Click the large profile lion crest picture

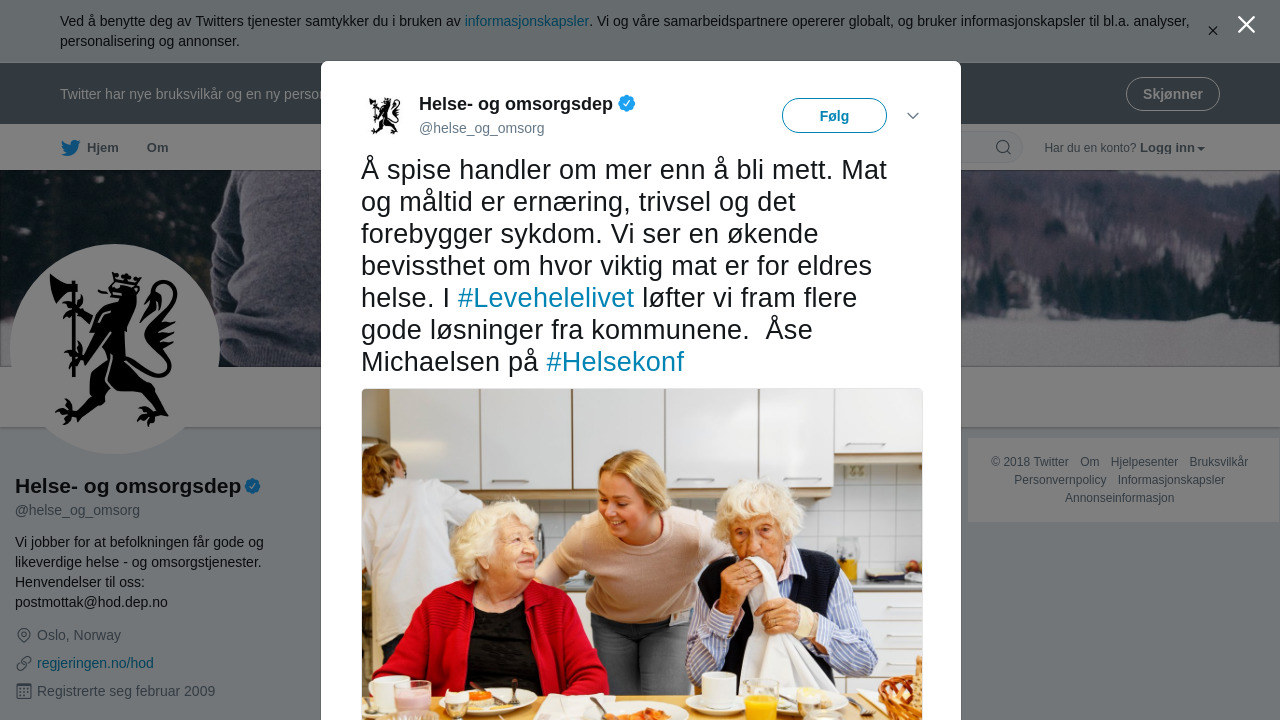[115, 349]
